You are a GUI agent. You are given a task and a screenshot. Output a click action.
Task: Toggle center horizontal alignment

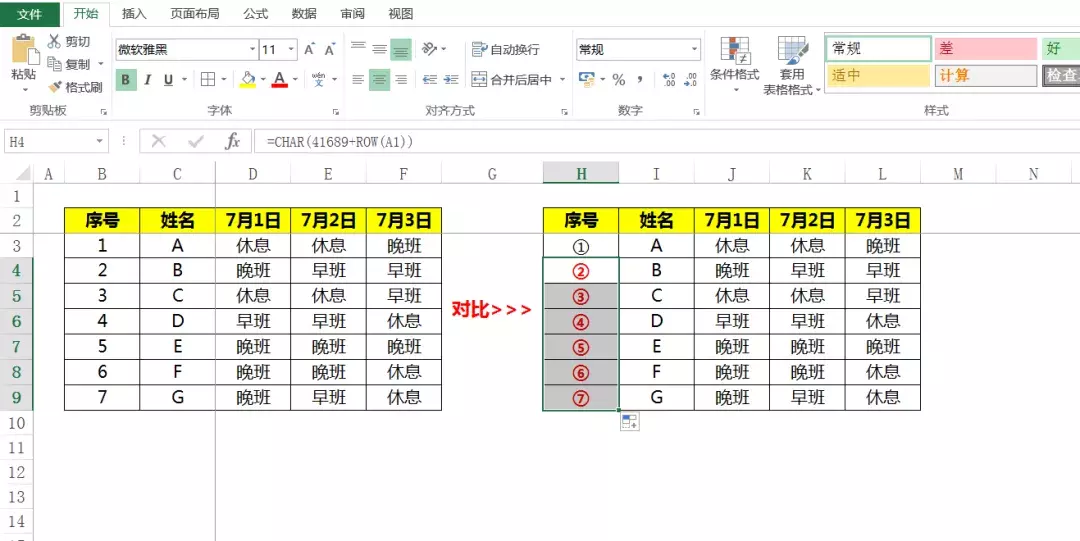379,80
